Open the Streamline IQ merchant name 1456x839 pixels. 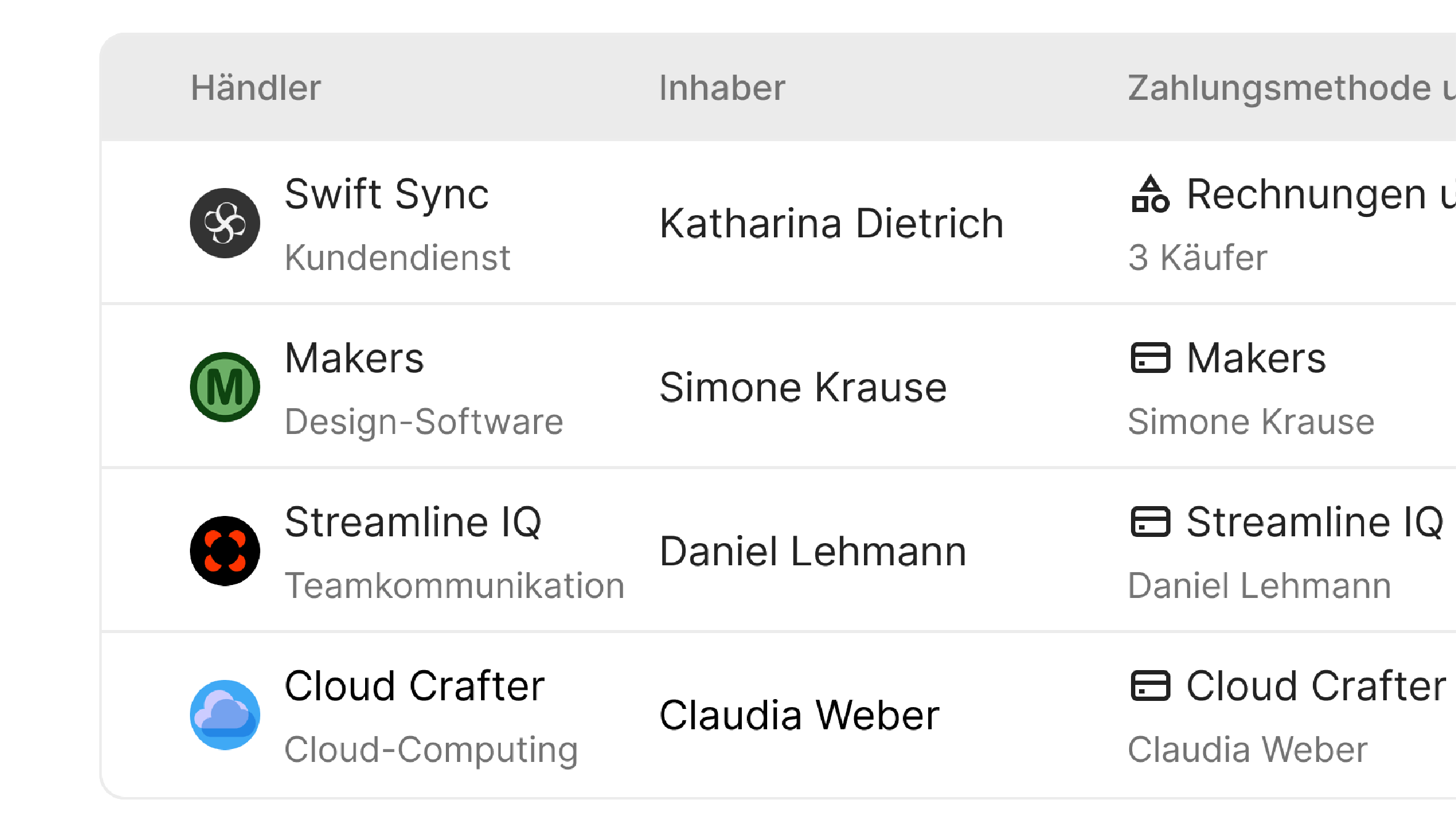click(413, 522)
